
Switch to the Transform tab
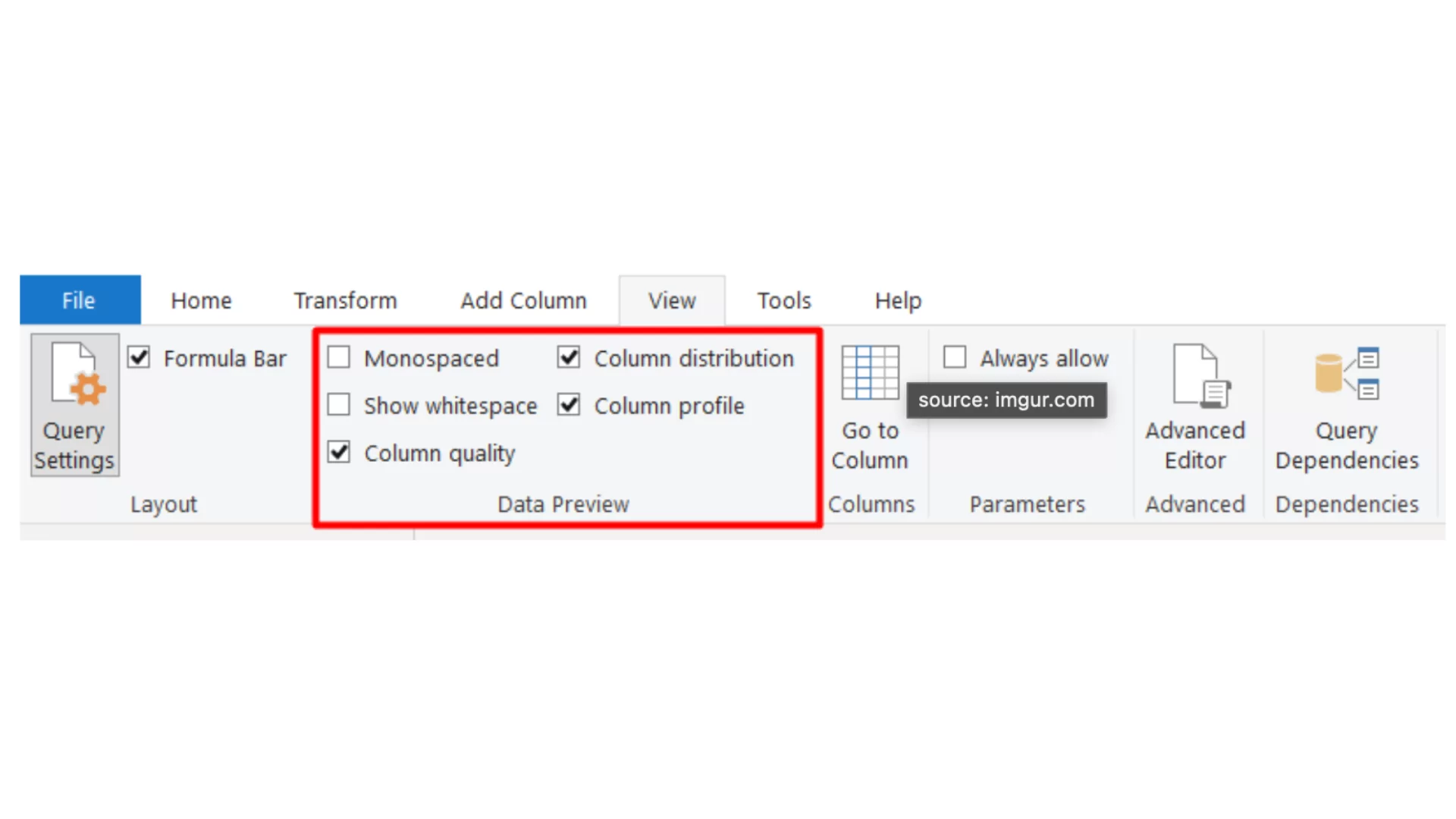tap(345, 301)
